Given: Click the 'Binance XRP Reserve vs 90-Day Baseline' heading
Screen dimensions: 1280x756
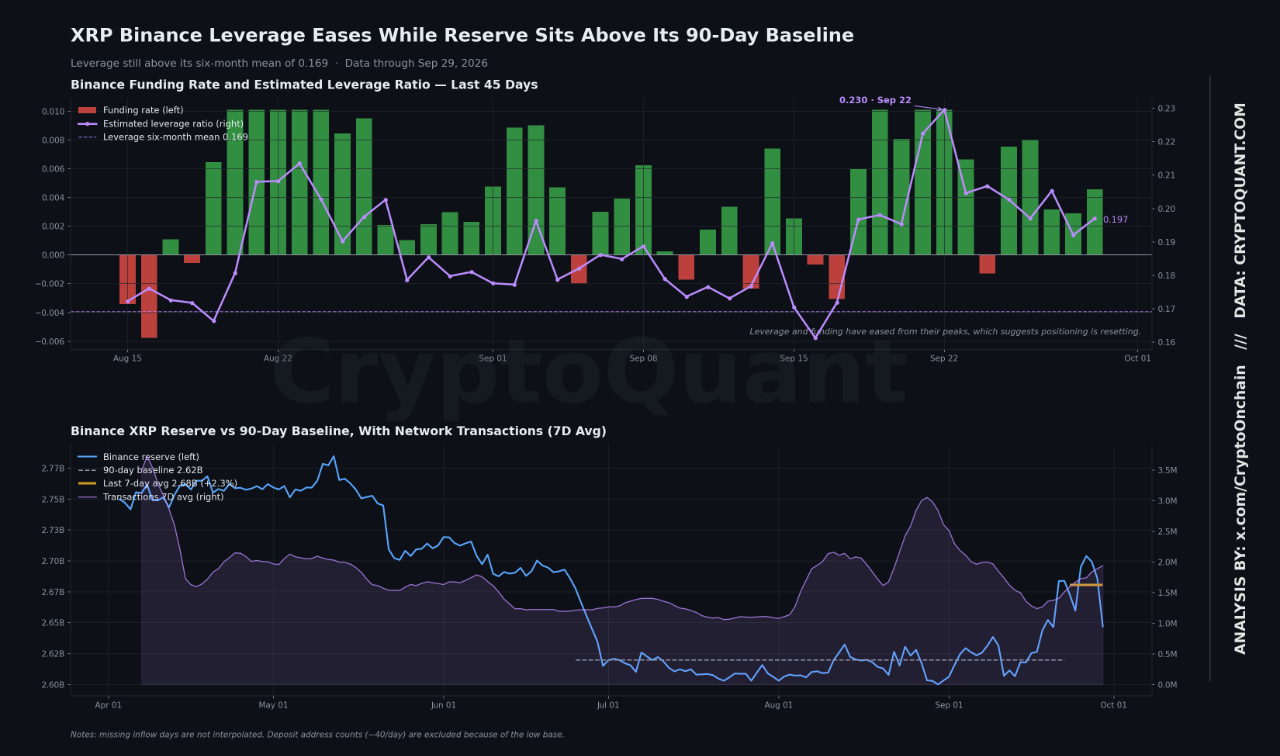Looking at the screenshot, I should 338,431.
